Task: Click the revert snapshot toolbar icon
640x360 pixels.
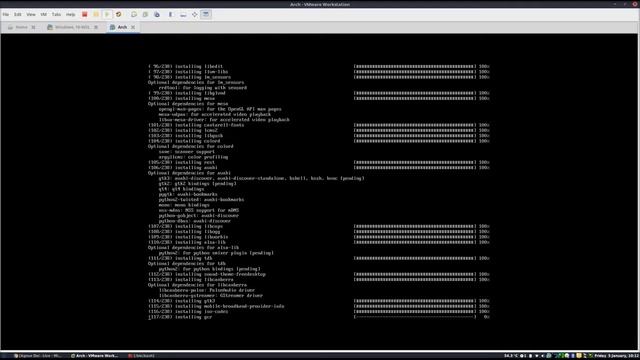Action: tap(145, 14)
